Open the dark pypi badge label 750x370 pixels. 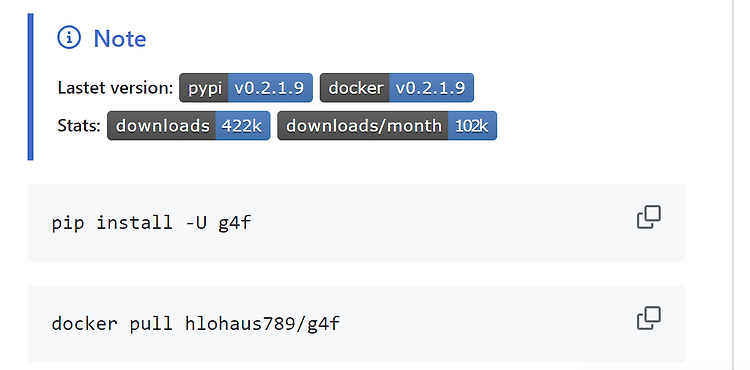click(204, 87)
